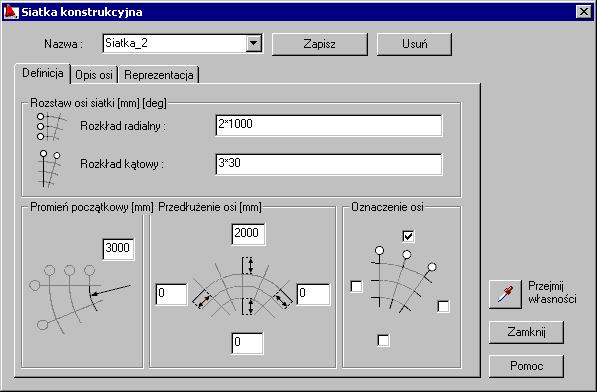Click the Siatka_2 name combo box field

[x=182, y=43]
